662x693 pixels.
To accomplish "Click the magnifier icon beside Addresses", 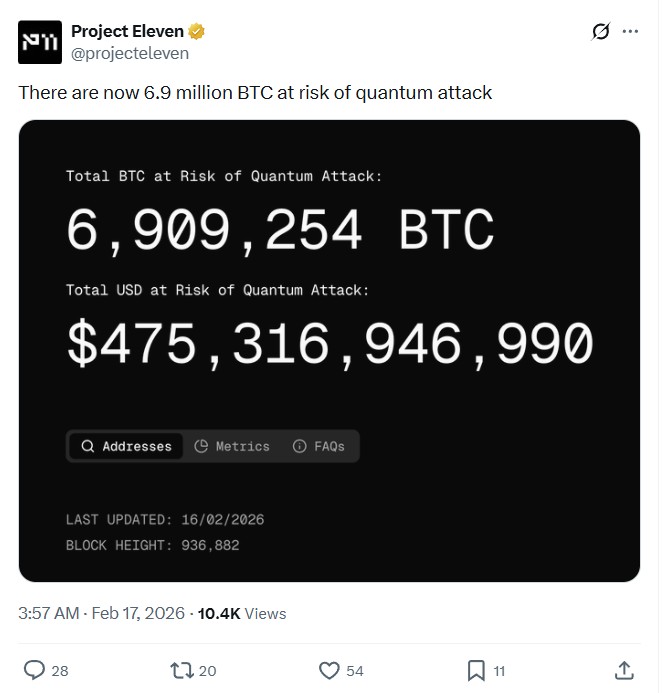I will [x=88, y=447].
